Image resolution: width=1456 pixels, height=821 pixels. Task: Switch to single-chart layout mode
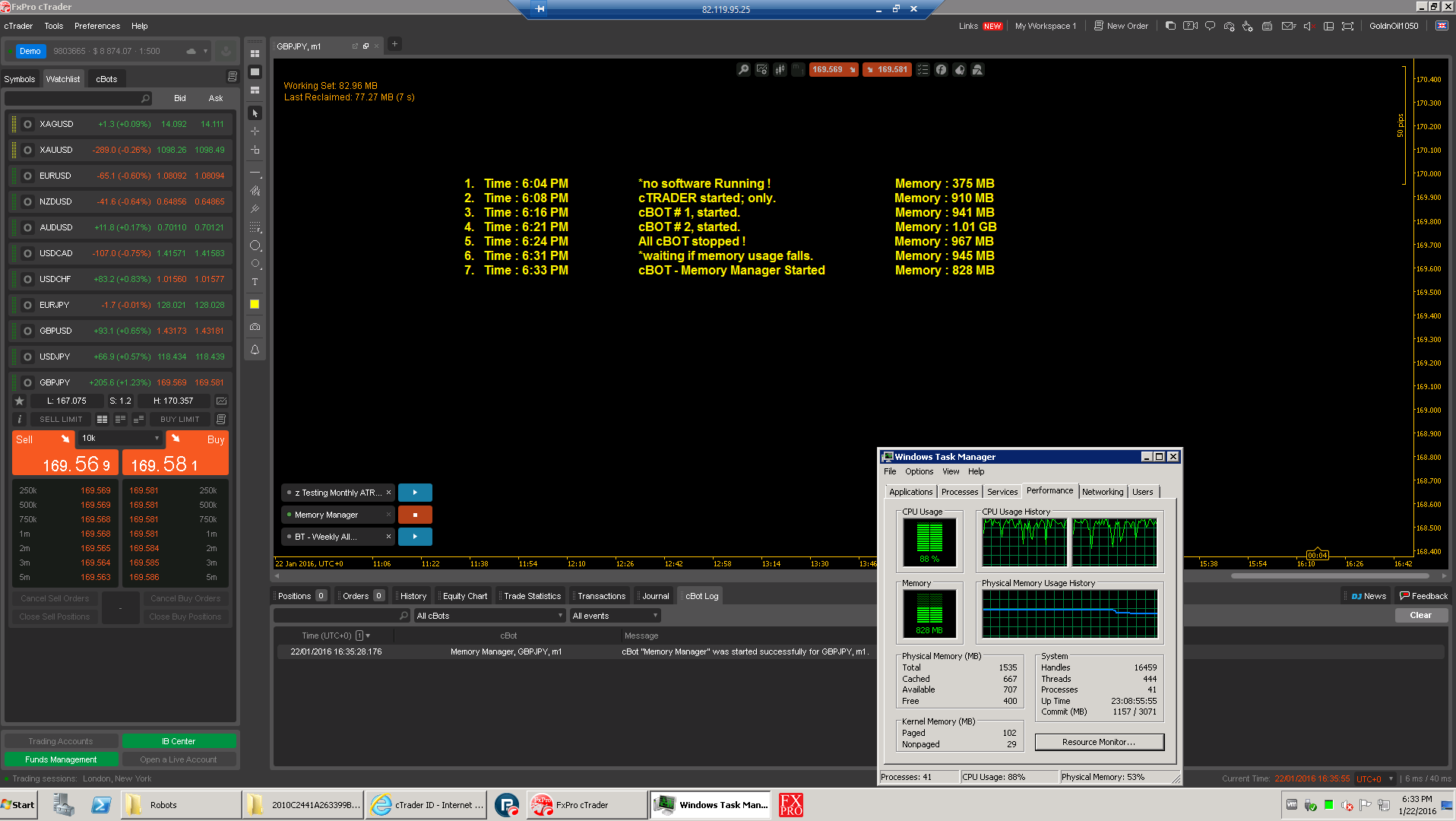click(x=255, y=72)
